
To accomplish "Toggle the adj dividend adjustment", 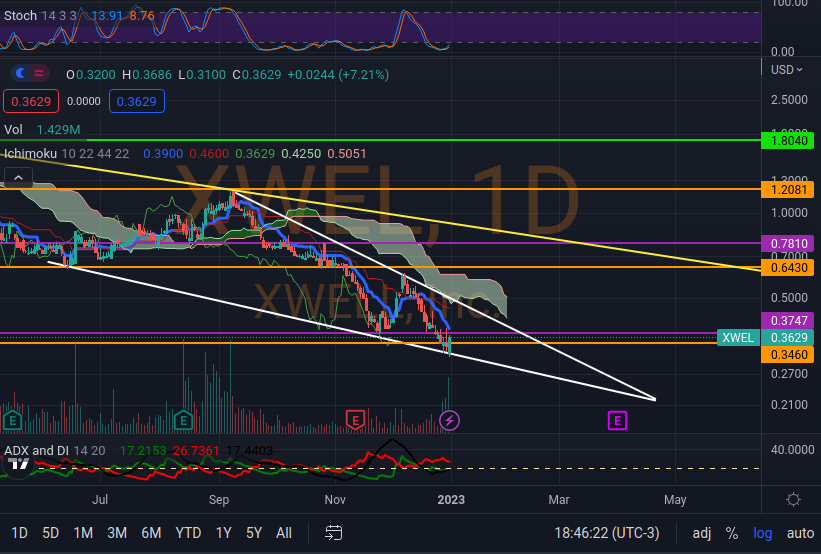I will [x=702, y=533].
